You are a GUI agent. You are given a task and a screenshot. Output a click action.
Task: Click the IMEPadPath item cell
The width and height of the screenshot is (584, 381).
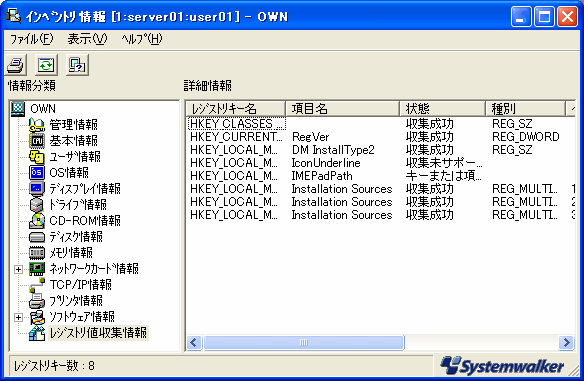coord(322,176)
